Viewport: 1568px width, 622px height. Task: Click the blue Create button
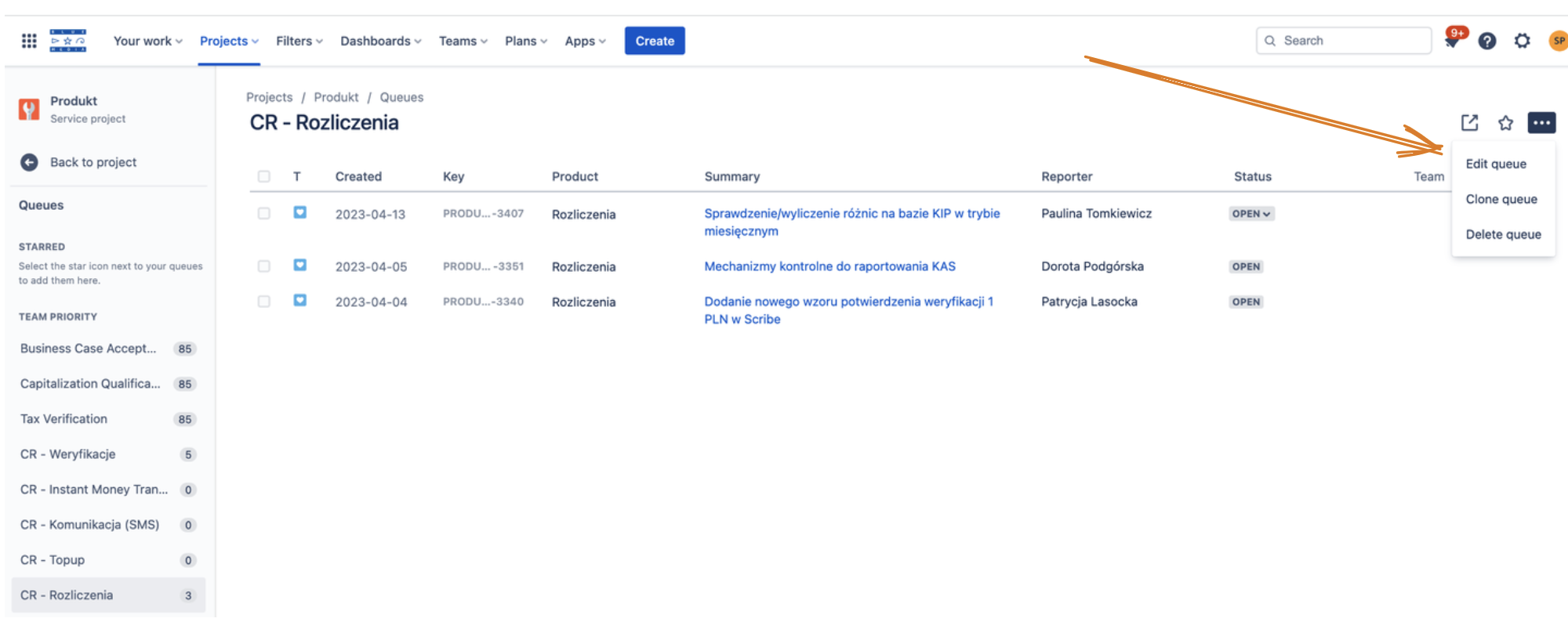tap(655, 41)
